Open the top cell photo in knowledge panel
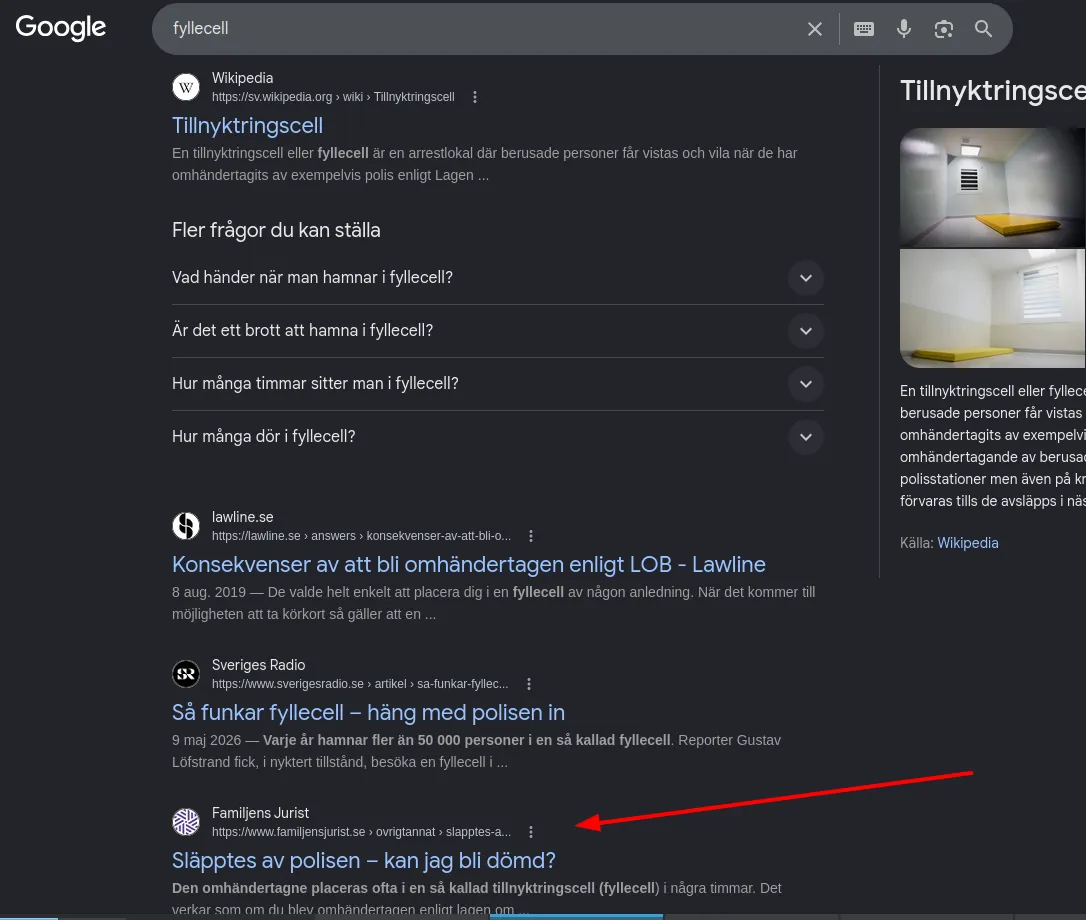 pyautogui.click(x=992, y=187)
